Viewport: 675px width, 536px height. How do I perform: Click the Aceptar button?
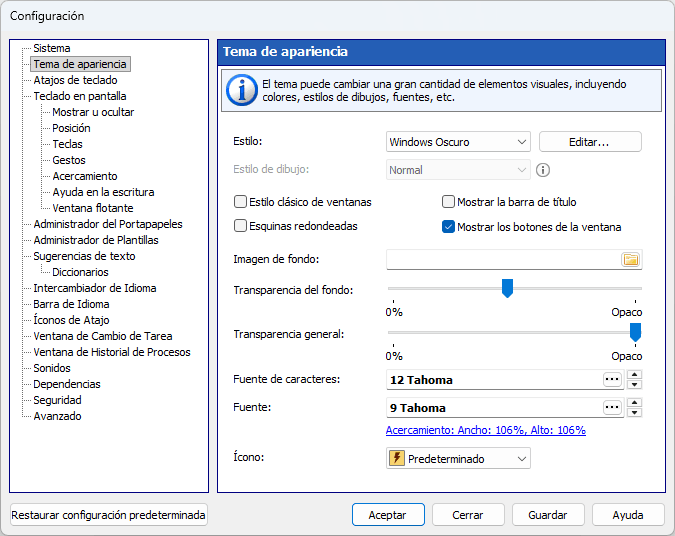388,515
